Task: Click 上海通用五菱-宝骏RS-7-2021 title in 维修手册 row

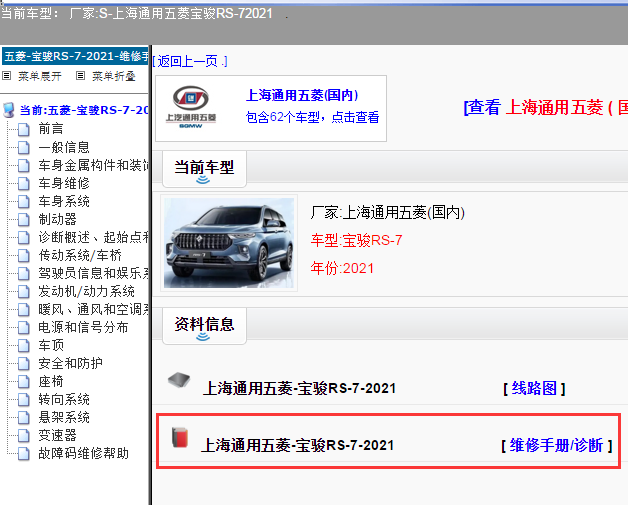Action: (x=298, y=445)
